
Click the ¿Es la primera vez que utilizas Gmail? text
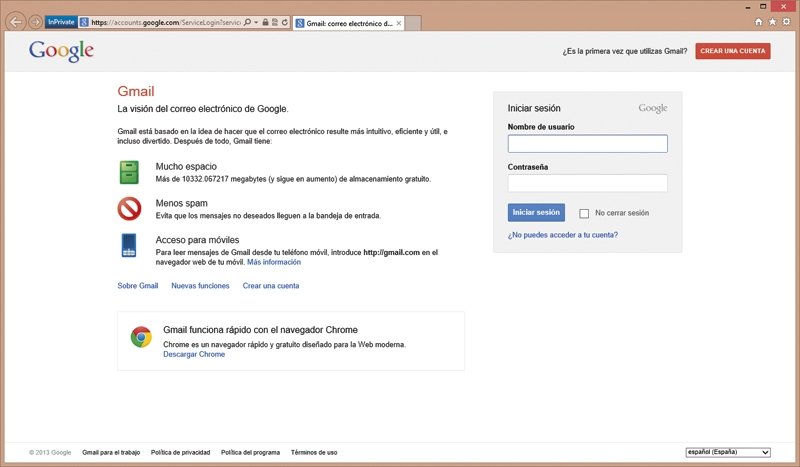click(x=625, y=51)
